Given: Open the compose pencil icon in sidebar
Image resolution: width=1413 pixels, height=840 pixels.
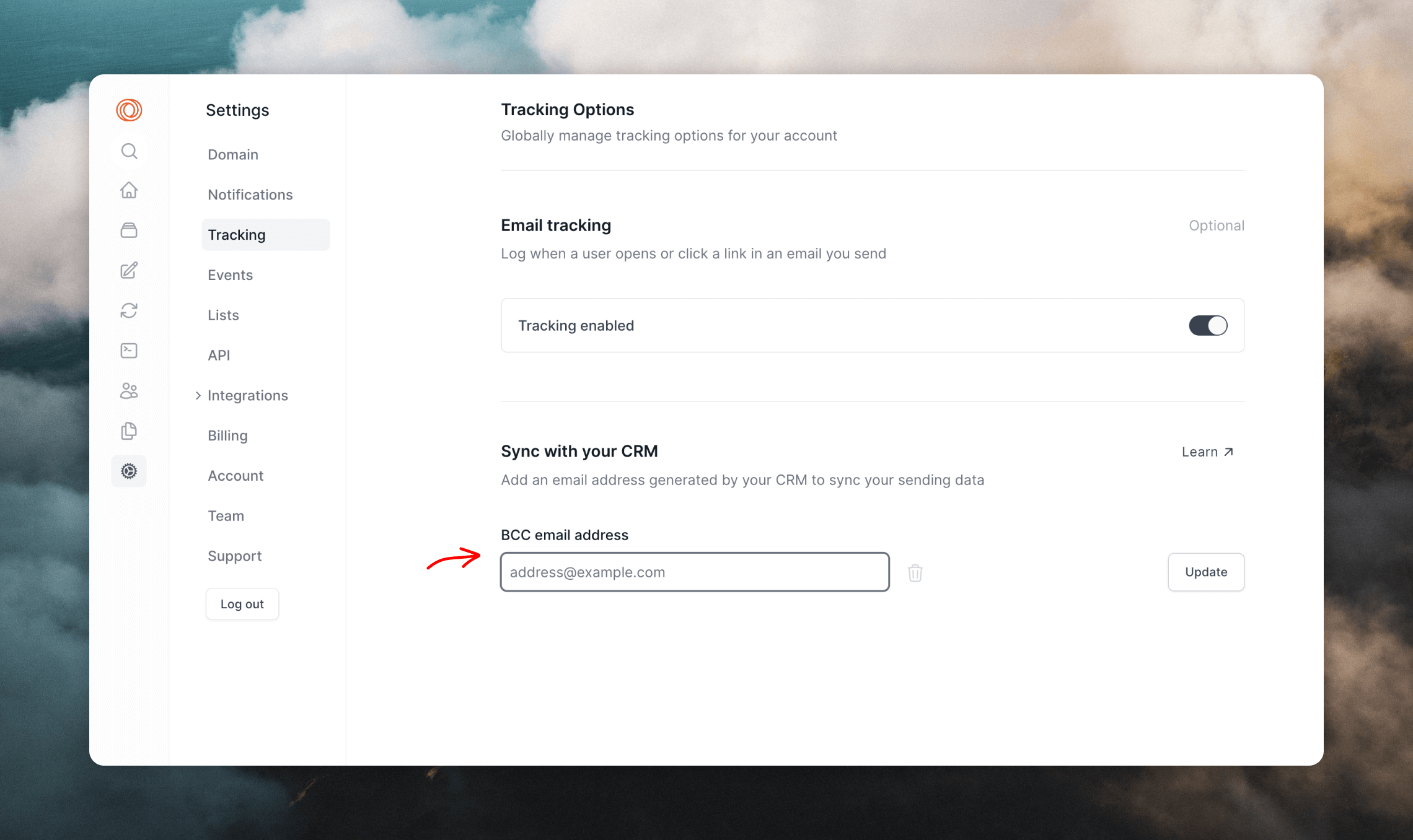Looking at the screenshot, I should (x=129, y=271).
